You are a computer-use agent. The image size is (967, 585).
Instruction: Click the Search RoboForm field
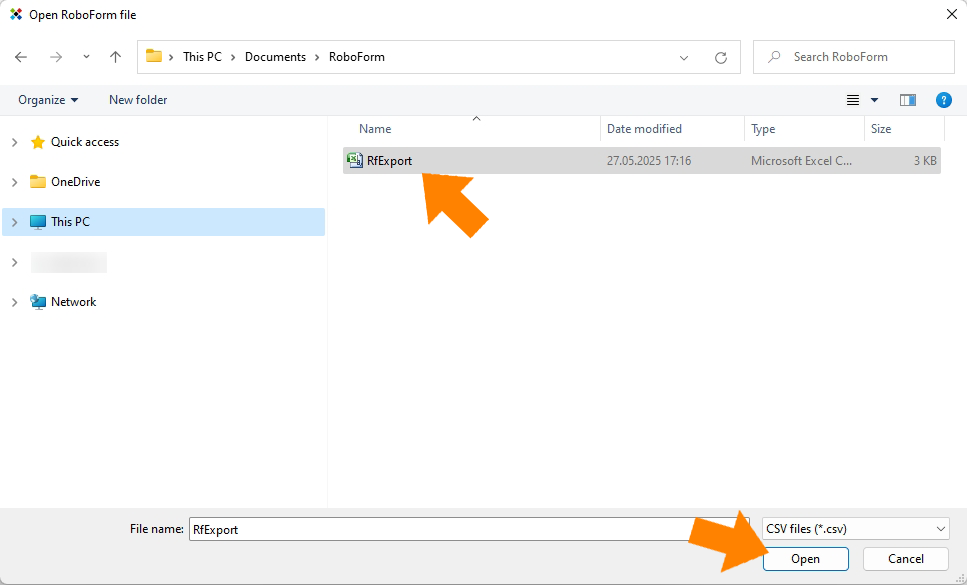[854, 57]
